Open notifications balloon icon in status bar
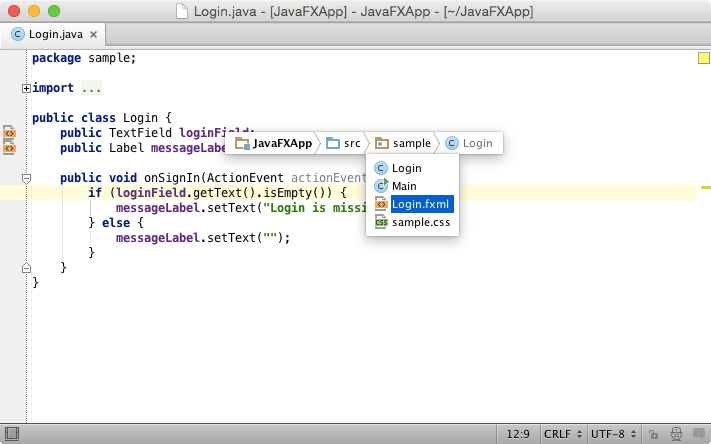Screen dimensions: 711x444 pos(699,434)
